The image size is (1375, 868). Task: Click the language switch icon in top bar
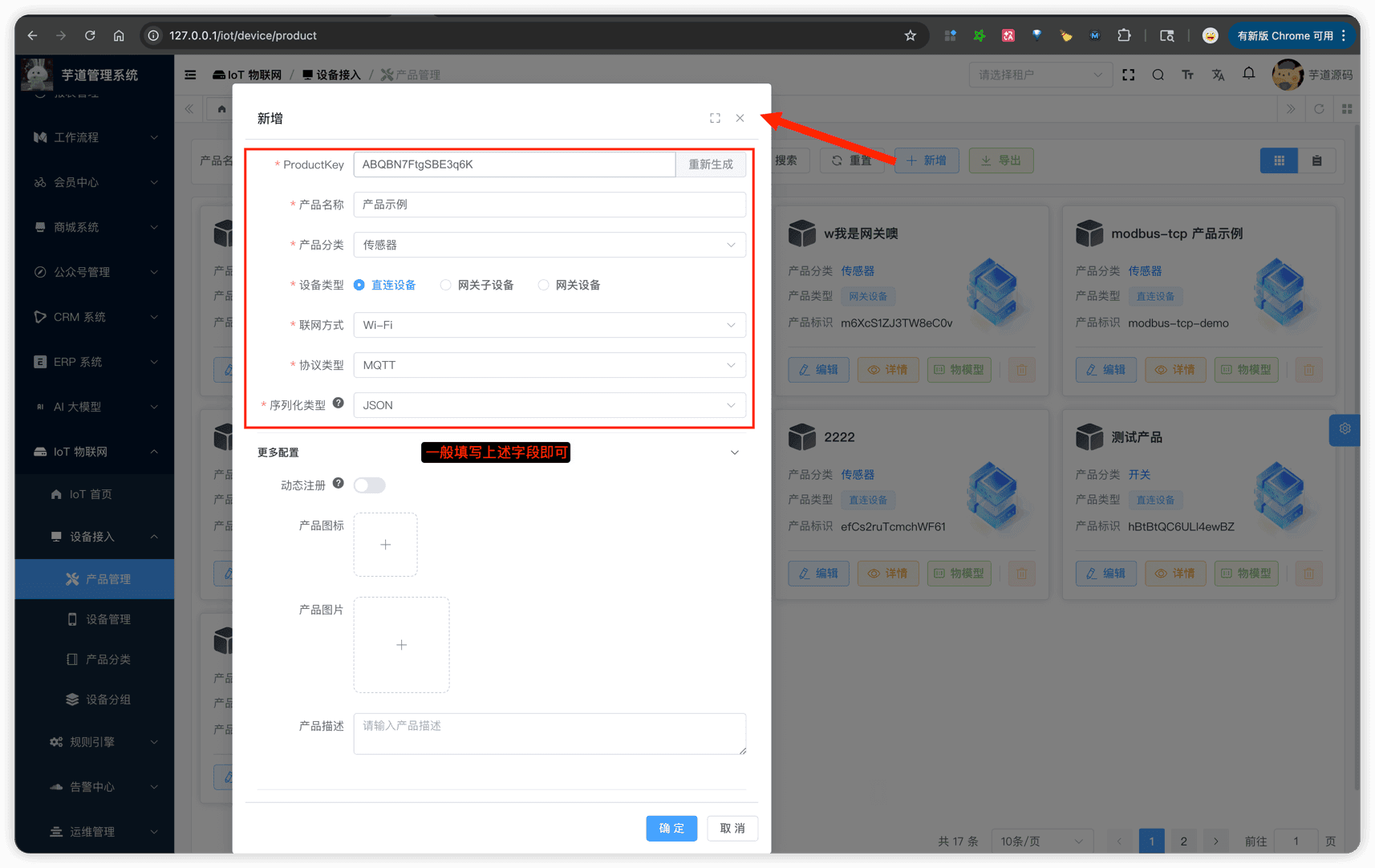pos(1218,74)
